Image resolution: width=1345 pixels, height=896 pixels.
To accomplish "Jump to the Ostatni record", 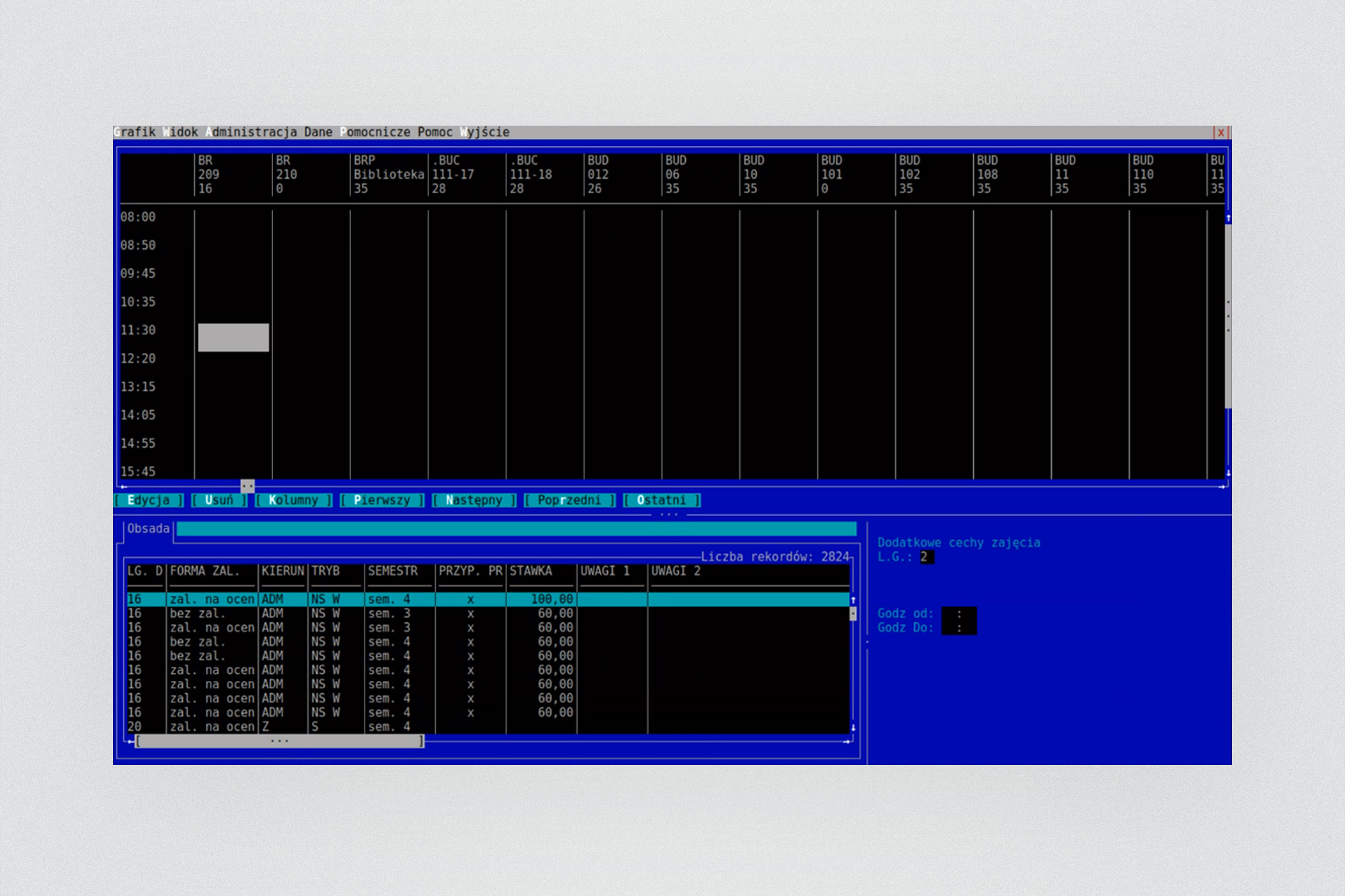I will [662, 500].
